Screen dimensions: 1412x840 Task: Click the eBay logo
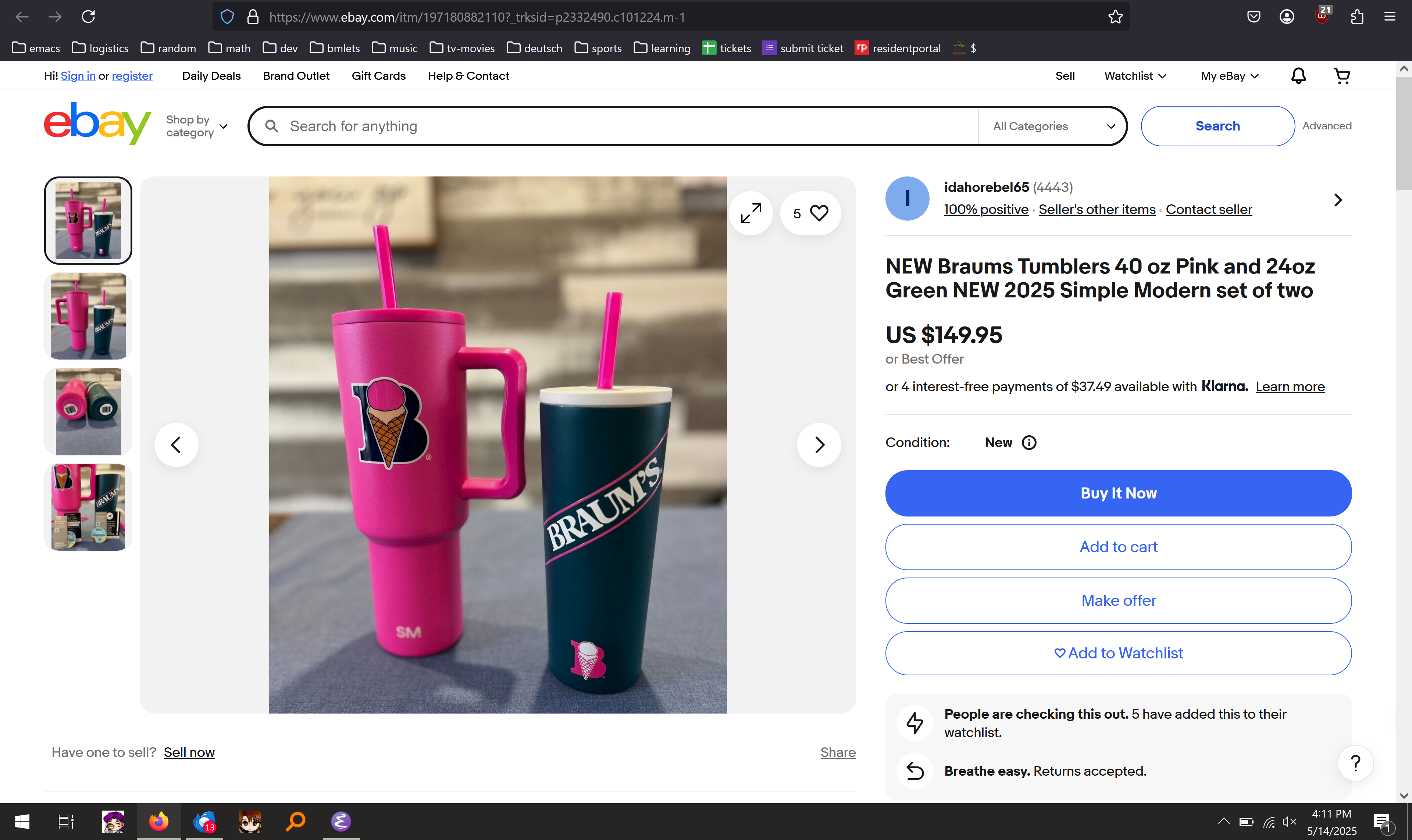pos(97,124)
